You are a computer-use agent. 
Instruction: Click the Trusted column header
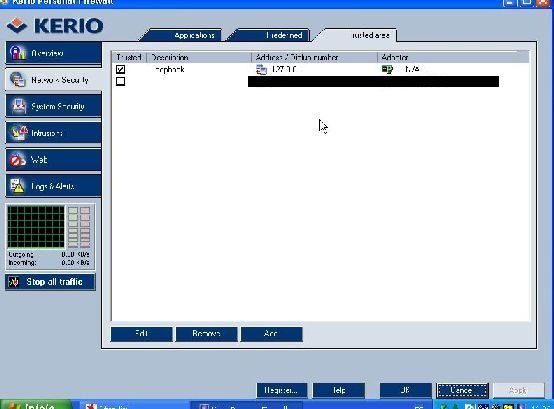(x=129, y=57)
